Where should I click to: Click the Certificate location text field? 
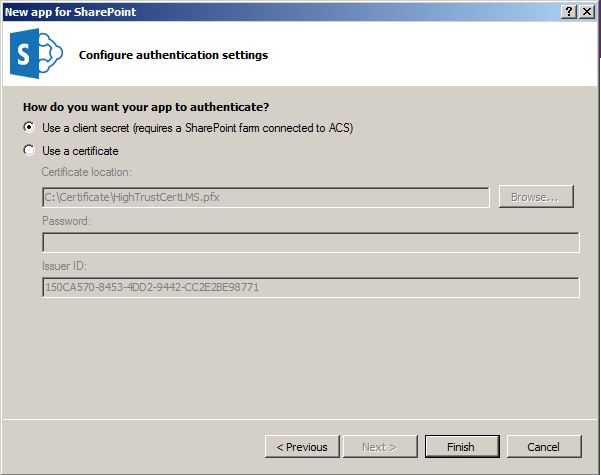point(266,197)
